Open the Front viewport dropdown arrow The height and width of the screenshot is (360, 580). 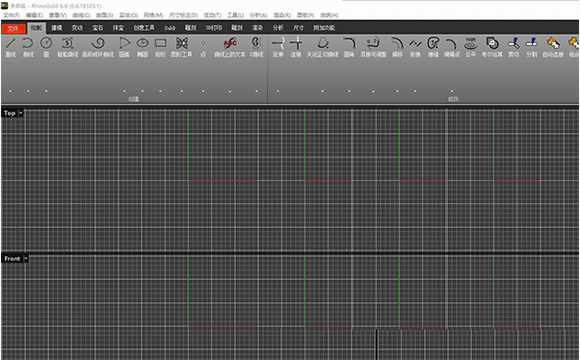click(x=26, y=259)
